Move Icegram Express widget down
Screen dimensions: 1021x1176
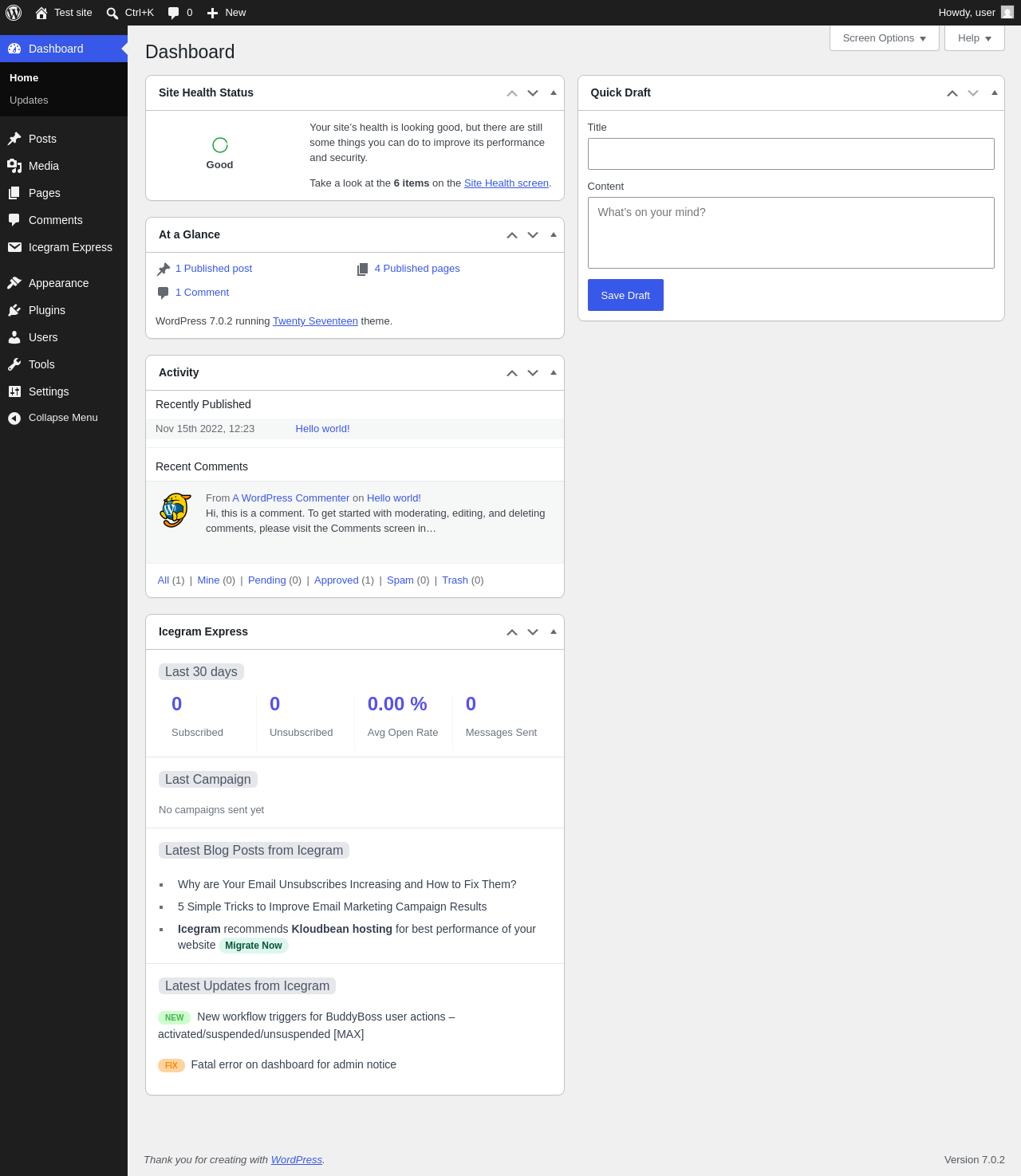point(533,632)
